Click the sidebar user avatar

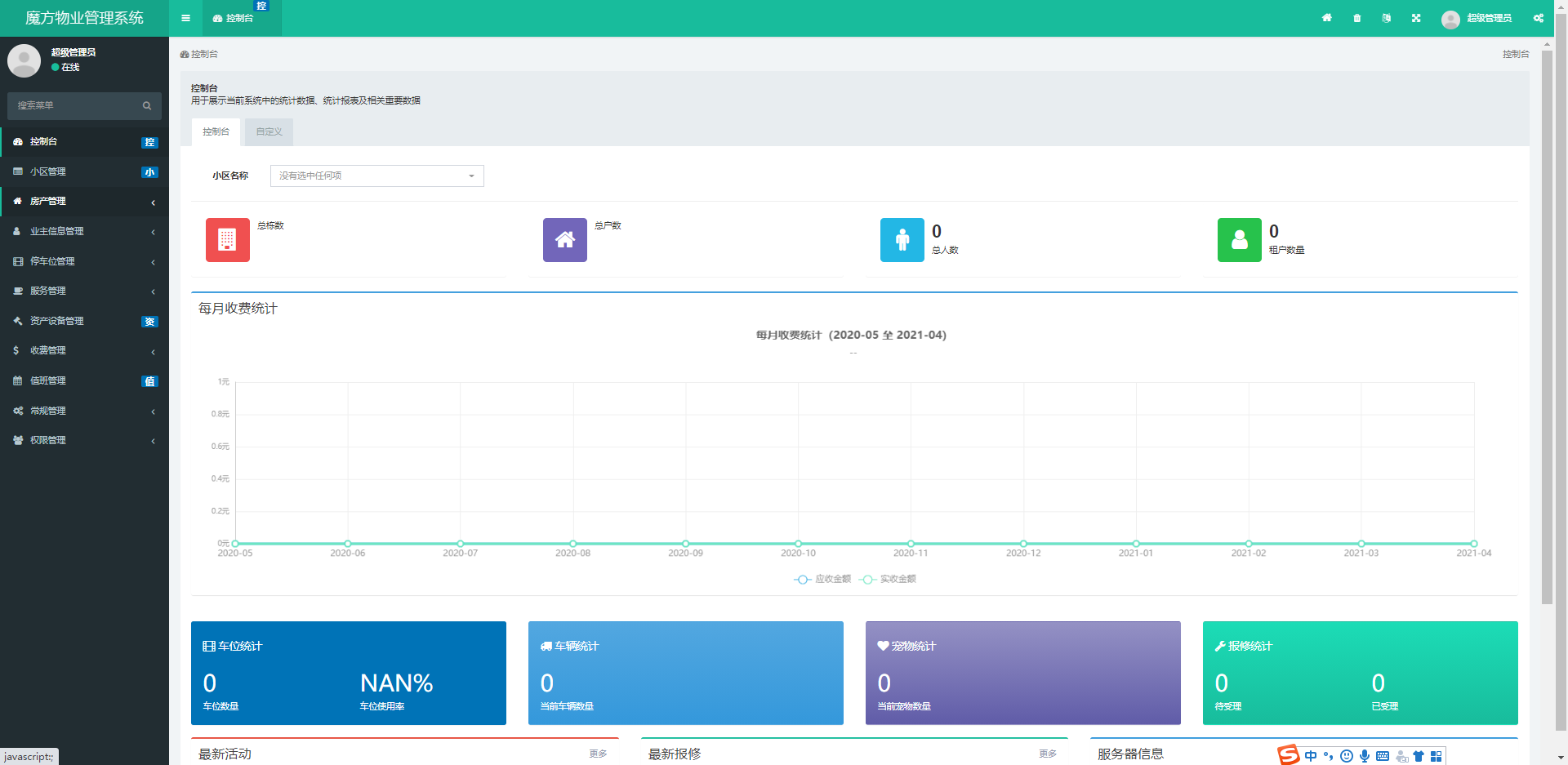click(24, 60)
